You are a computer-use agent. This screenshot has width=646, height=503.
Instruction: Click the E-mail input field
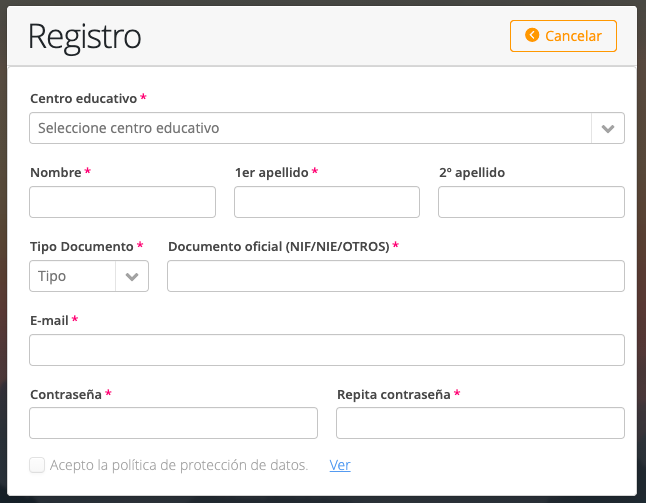point(327,350)
